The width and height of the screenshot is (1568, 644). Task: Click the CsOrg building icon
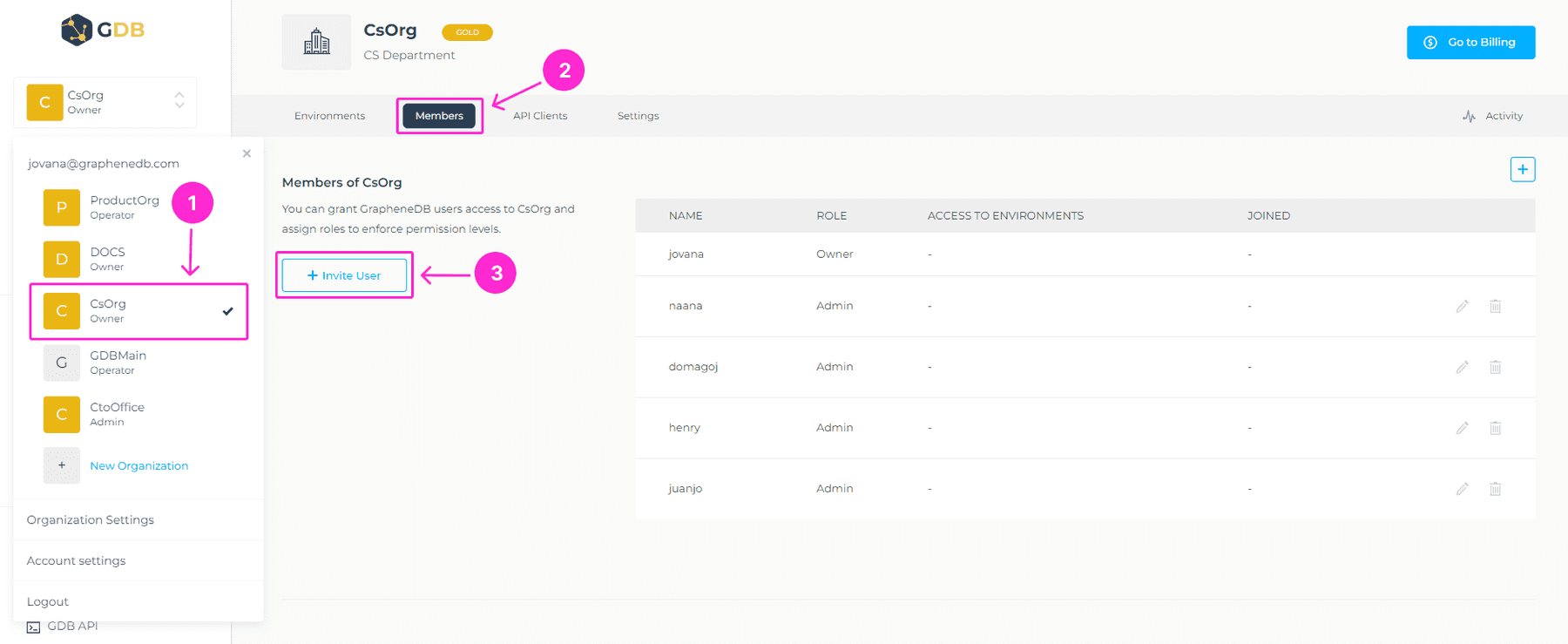coord(316,42)
